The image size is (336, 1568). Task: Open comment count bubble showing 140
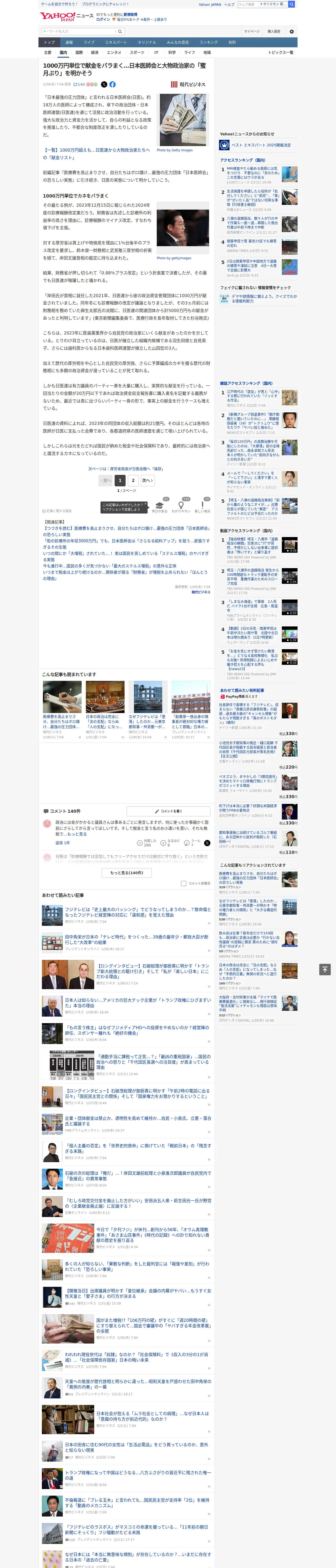[79, 85]
